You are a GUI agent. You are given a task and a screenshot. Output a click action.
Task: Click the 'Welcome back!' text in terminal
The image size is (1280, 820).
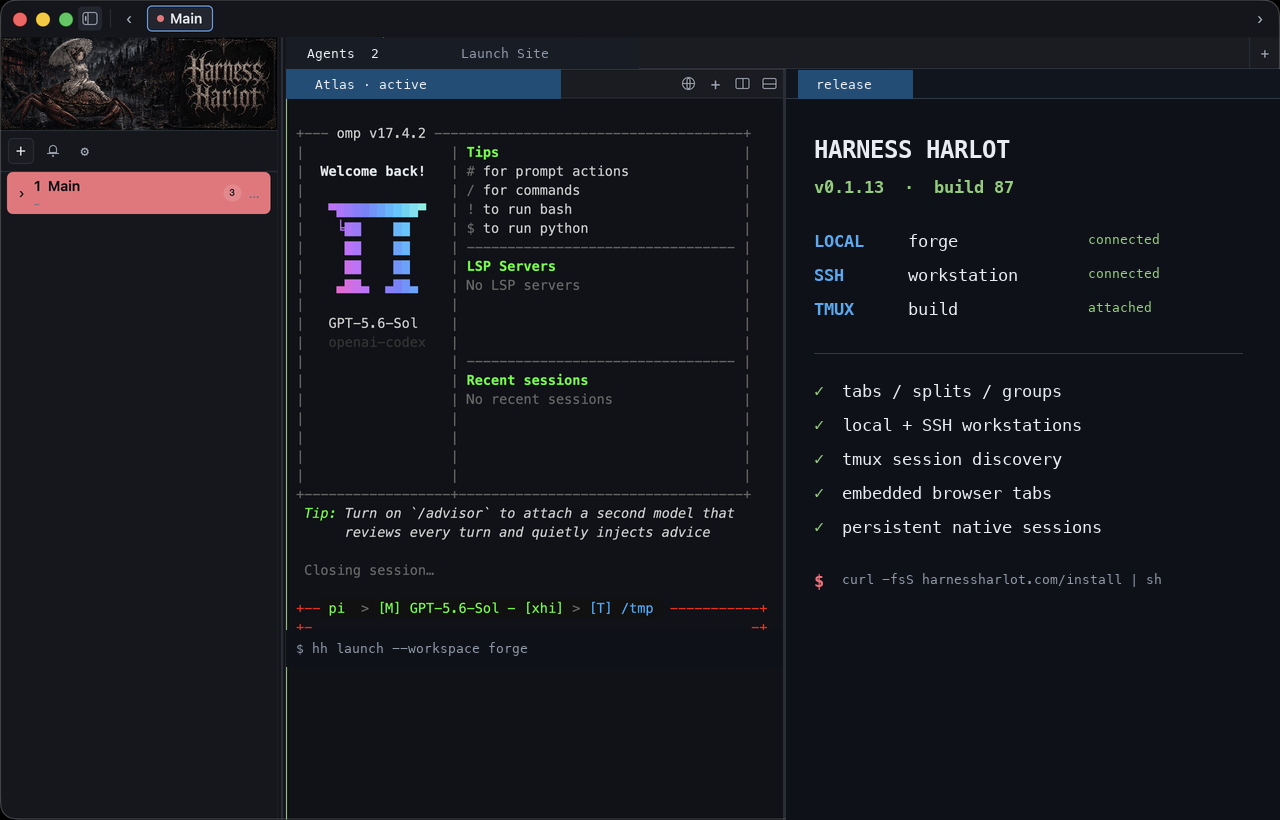coord(373,171)
